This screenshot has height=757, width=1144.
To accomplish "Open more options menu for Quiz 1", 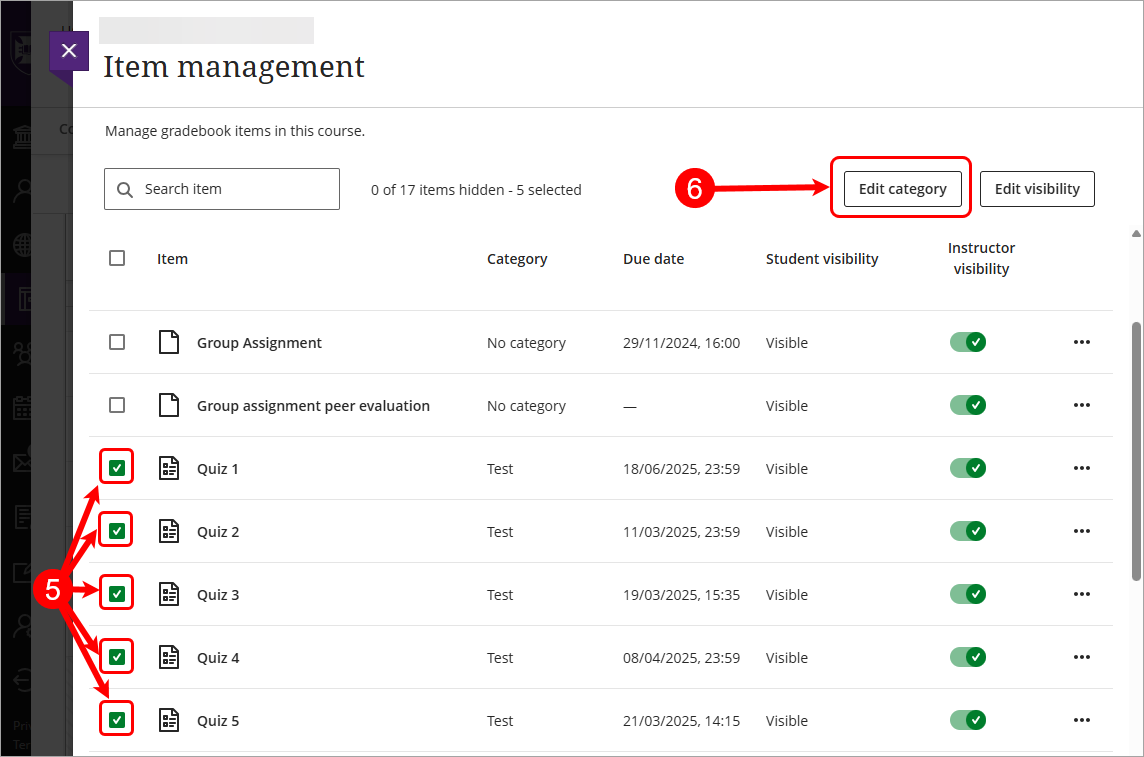I will (x=1081, y=468).
